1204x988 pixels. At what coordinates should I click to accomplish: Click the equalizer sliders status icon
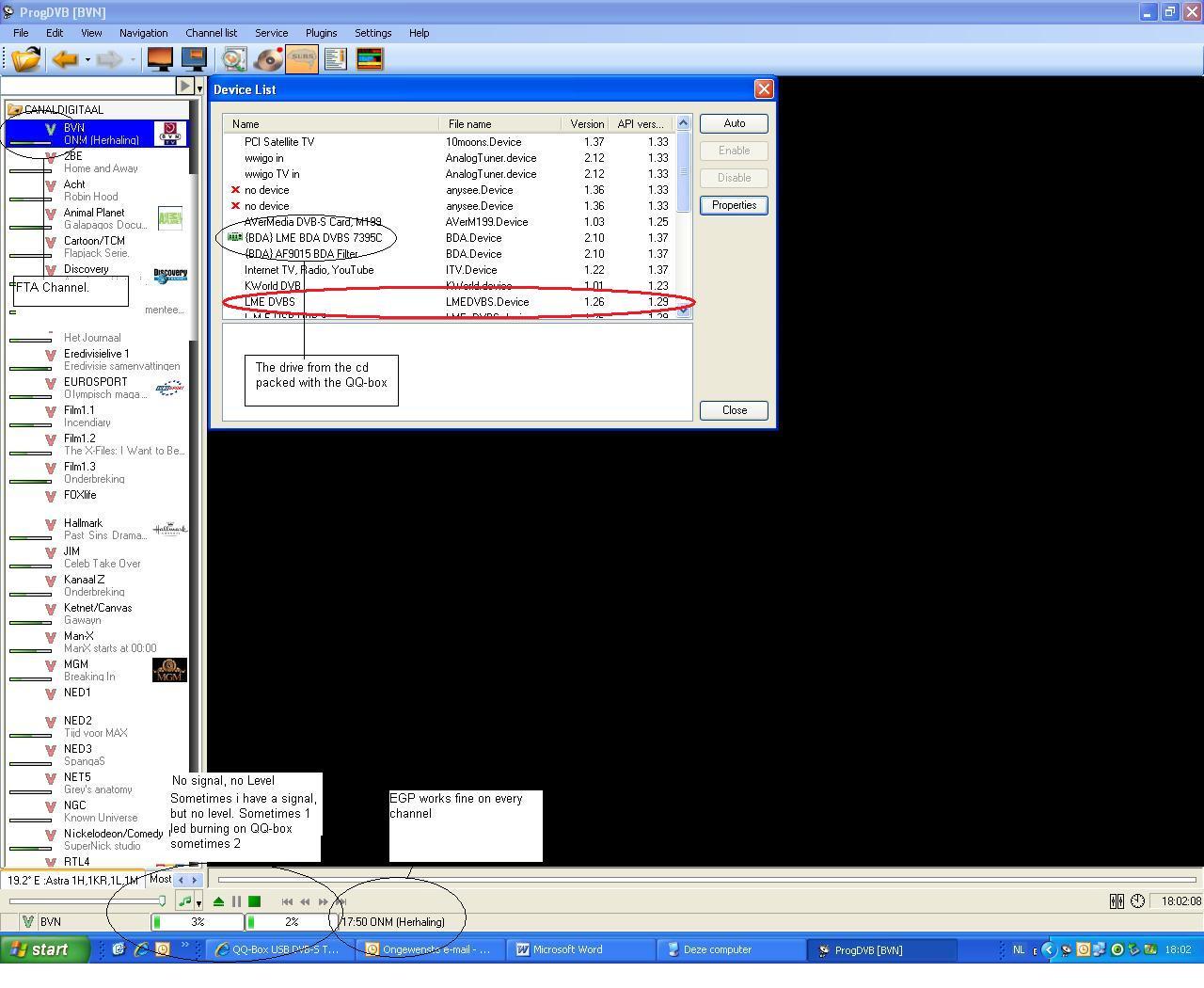click(1117, 901)
